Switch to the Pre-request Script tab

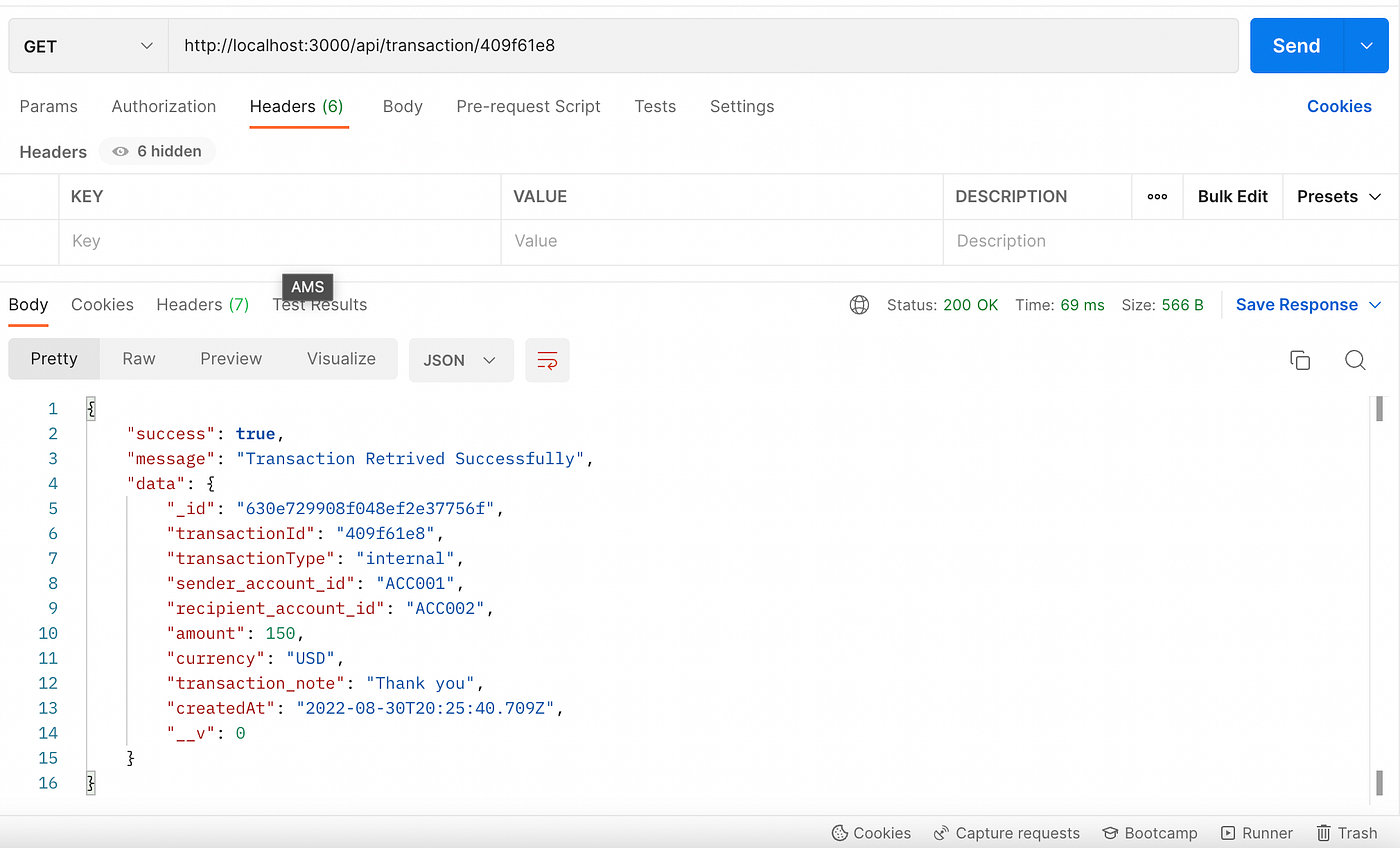pyautogui.click(x=528, y=107)
